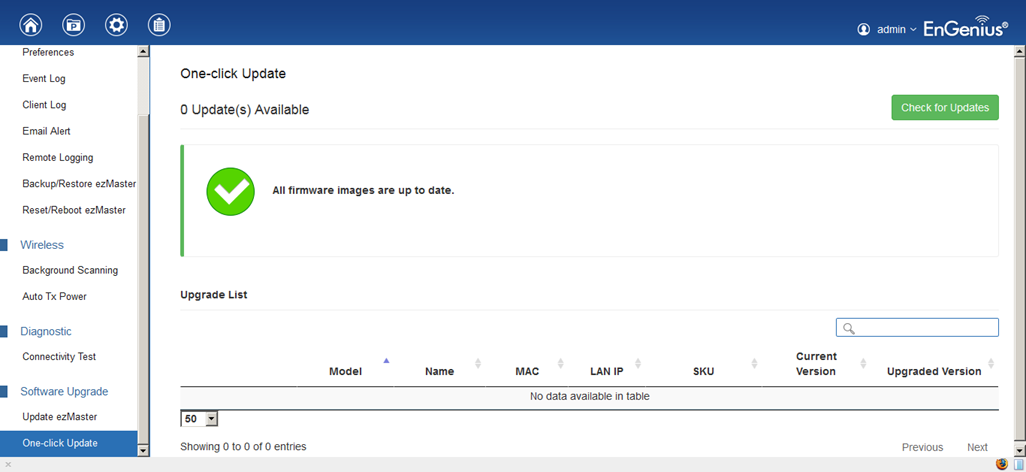Open Auto Tx Power page

[54, 296]
